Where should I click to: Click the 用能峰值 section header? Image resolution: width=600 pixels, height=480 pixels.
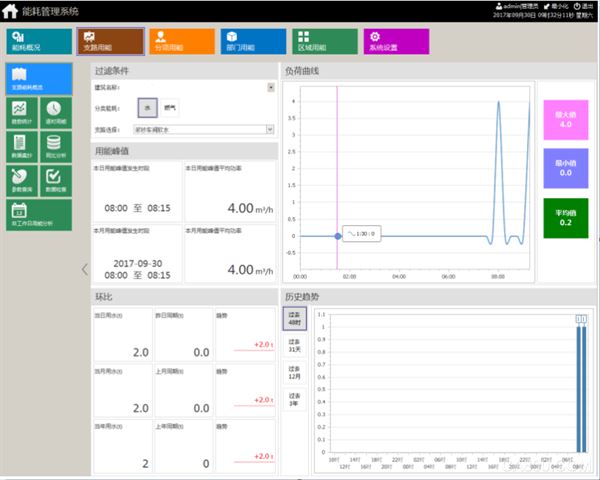(x=112, y=151)
